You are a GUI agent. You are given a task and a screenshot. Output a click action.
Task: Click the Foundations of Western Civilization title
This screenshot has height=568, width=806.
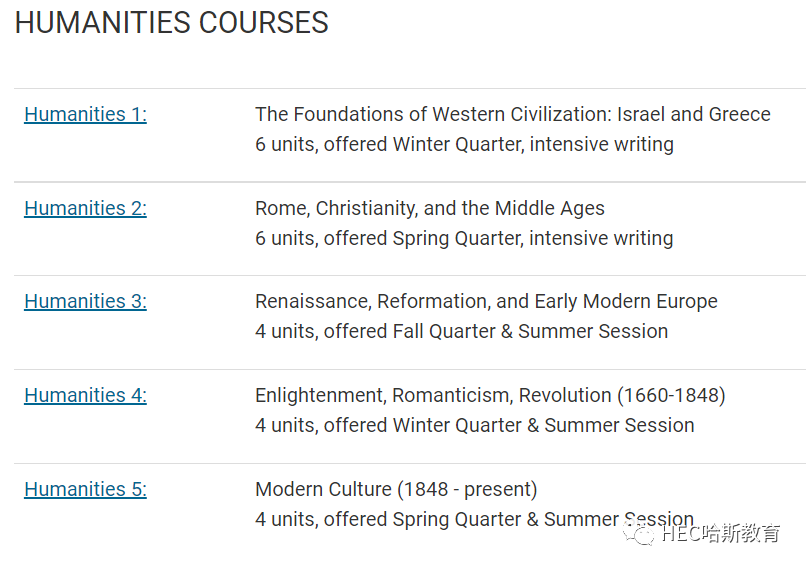coord(512,114)
